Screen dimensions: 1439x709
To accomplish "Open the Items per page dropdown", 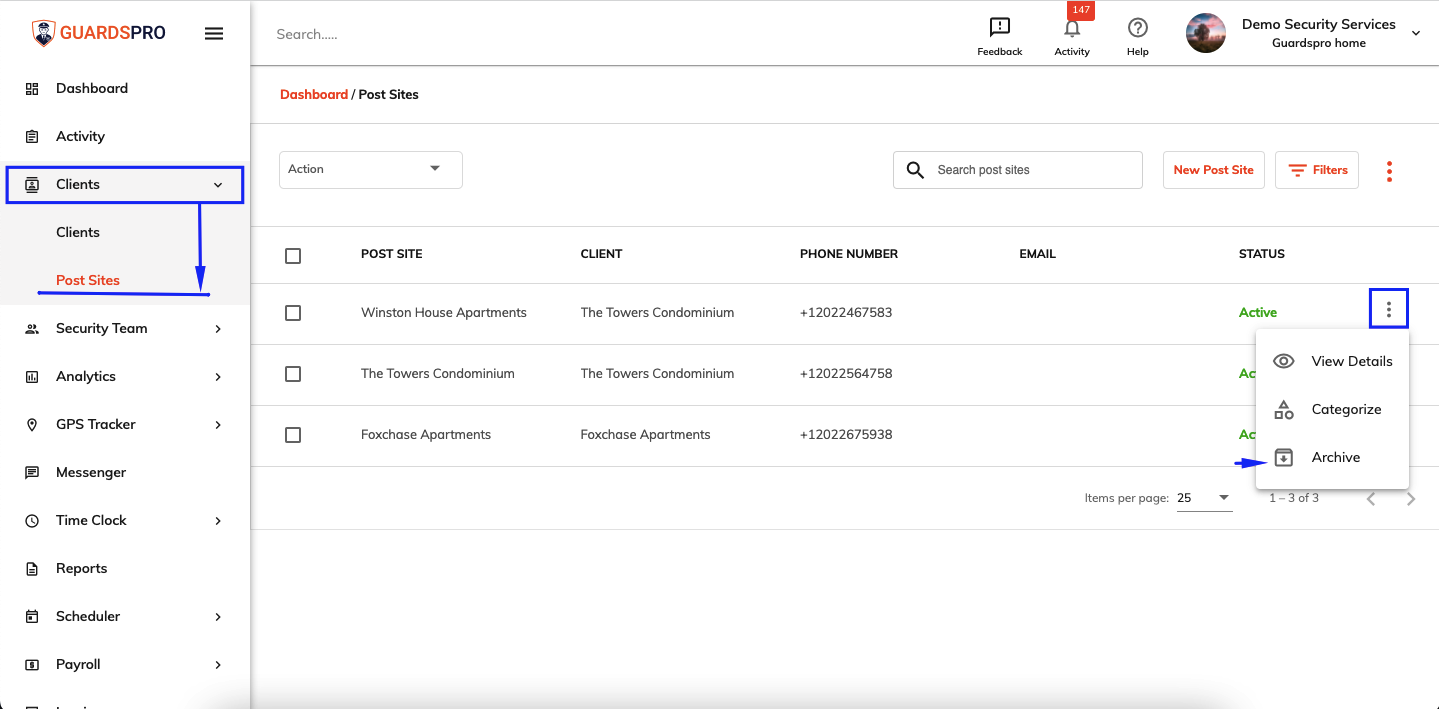I will click(x=1204, y=498).
